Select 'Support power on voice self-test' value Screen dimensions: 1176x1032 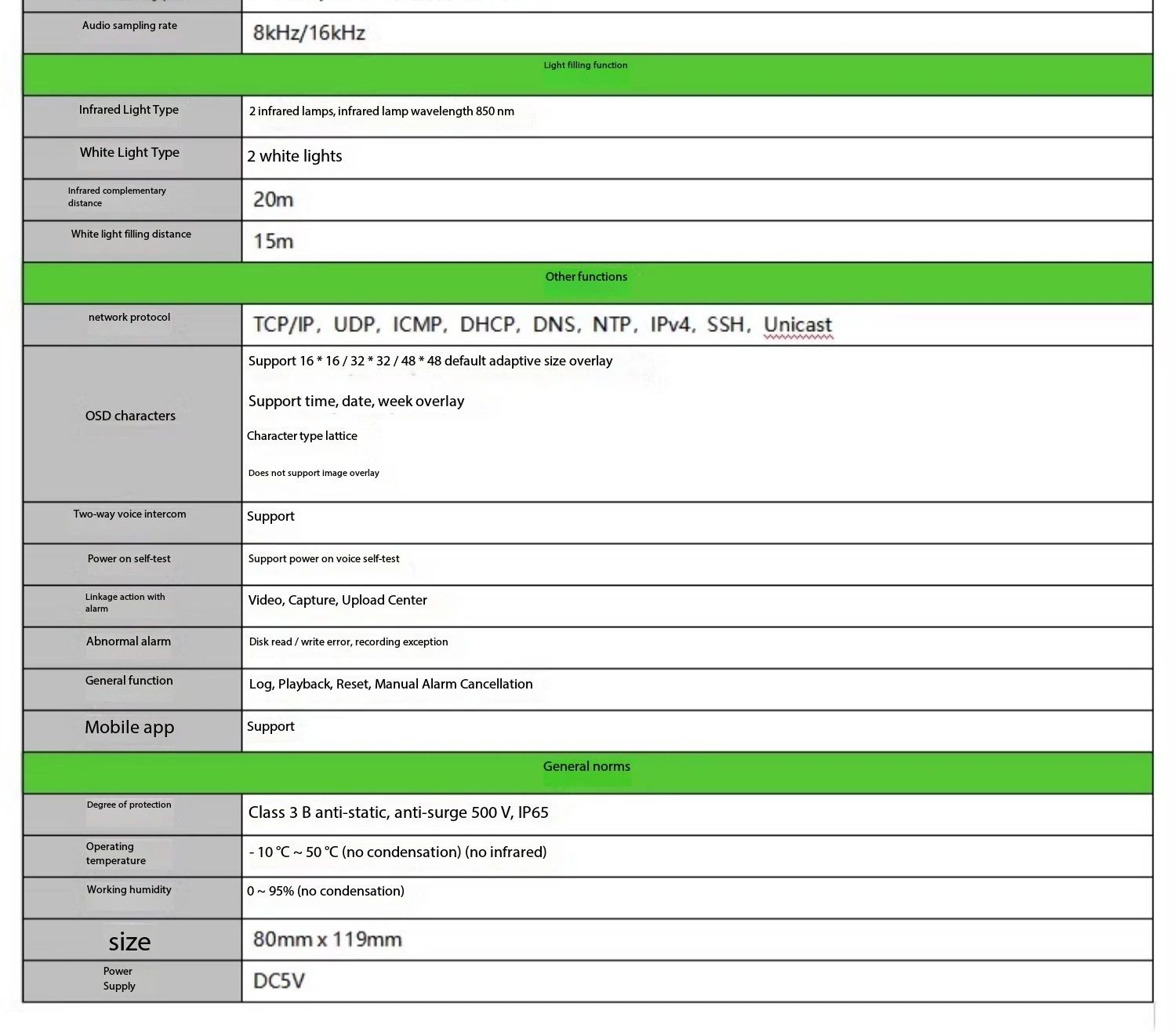click(x=324, y=559)
